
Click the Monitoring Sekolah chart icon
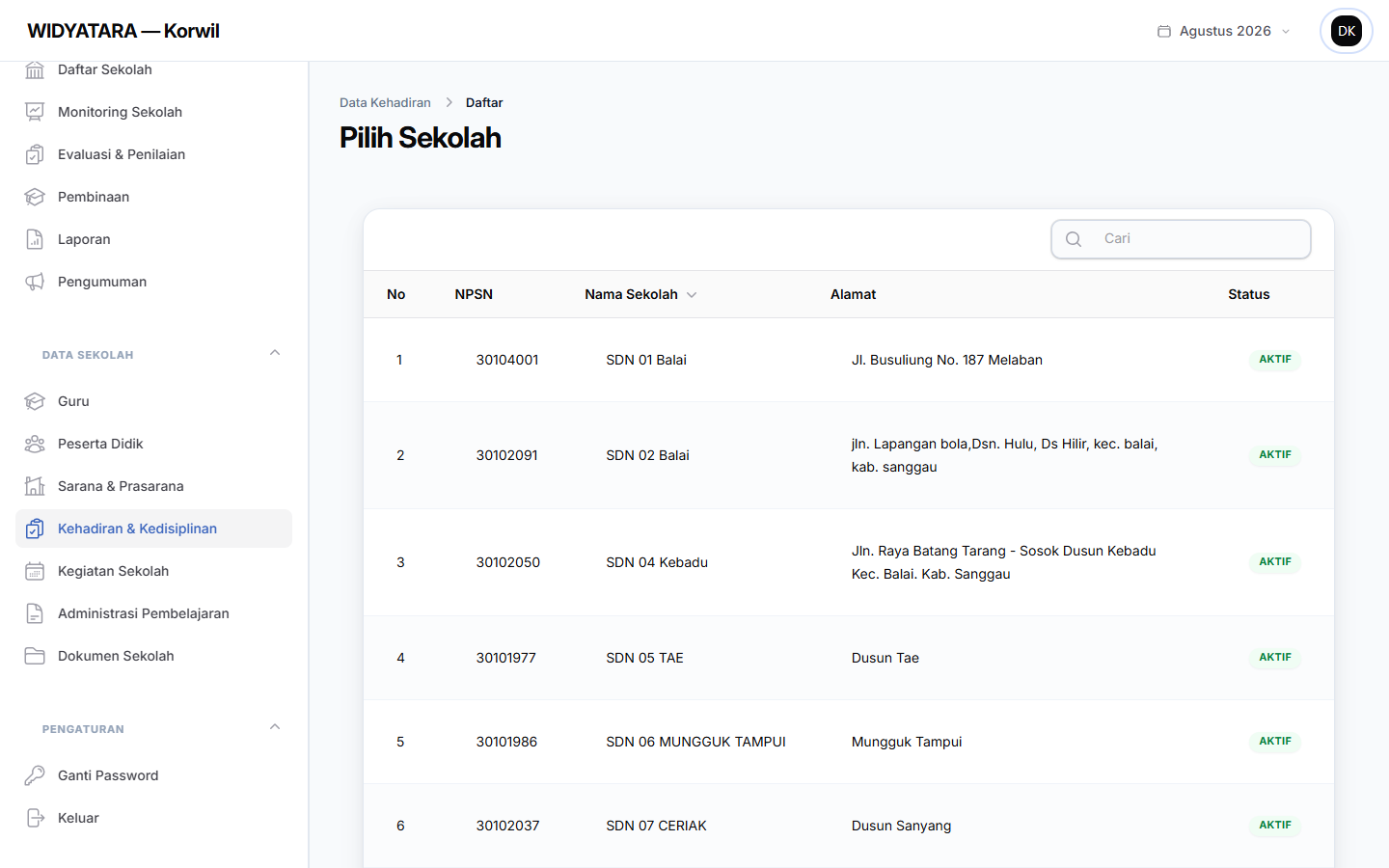click(35, 112)
